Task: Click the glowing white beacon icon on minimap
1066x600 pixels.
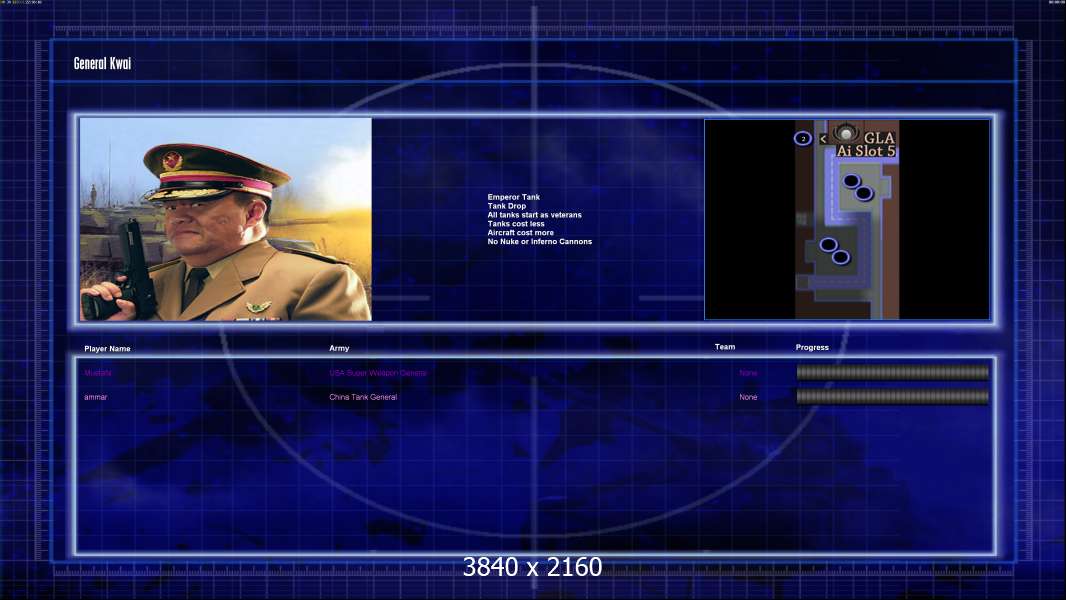Action: coord(846,133)
